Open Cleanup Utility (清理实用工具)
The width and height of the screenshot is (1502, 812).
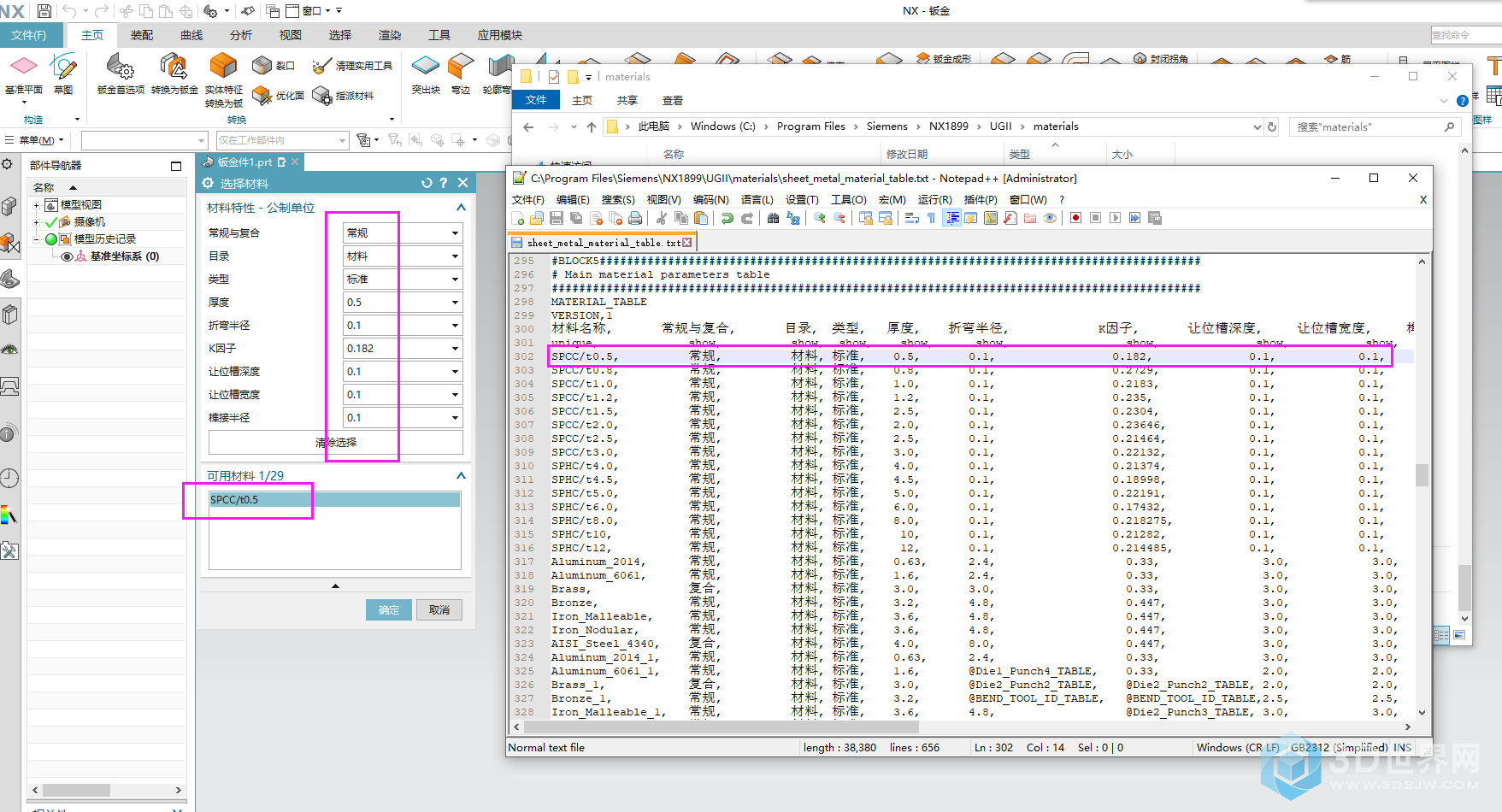pyautogui.click(x=352, y=66)
